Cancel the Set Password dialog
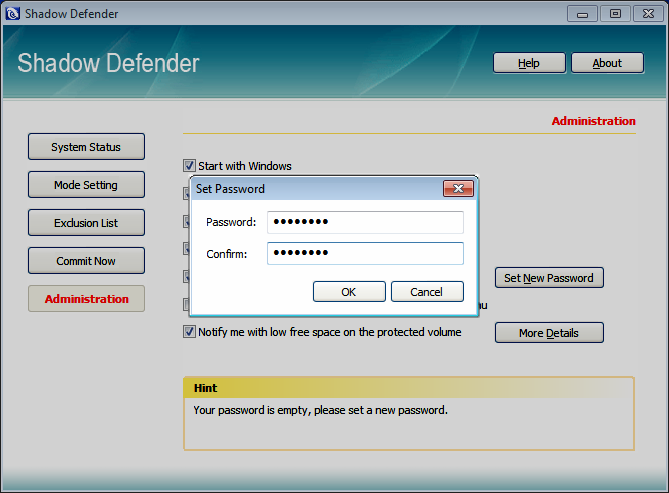Screen dimensions: 669x493 pyautogui.click(x=427, y=292)
